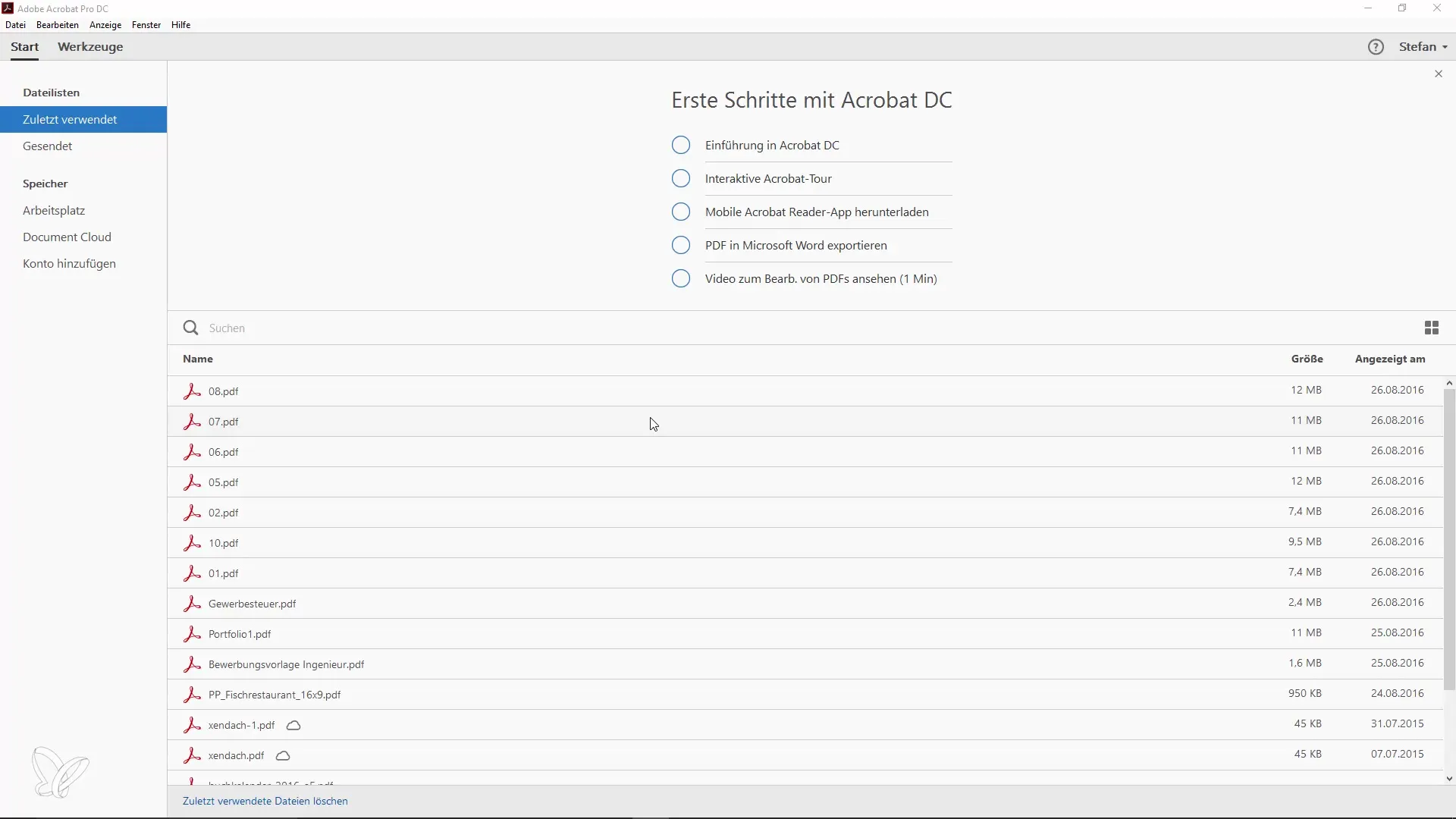Click the PDF icon next to Portfolio1.pdf
Image resolution: width=1456 pixels, height=819 pixels.
tap(192, 634)
